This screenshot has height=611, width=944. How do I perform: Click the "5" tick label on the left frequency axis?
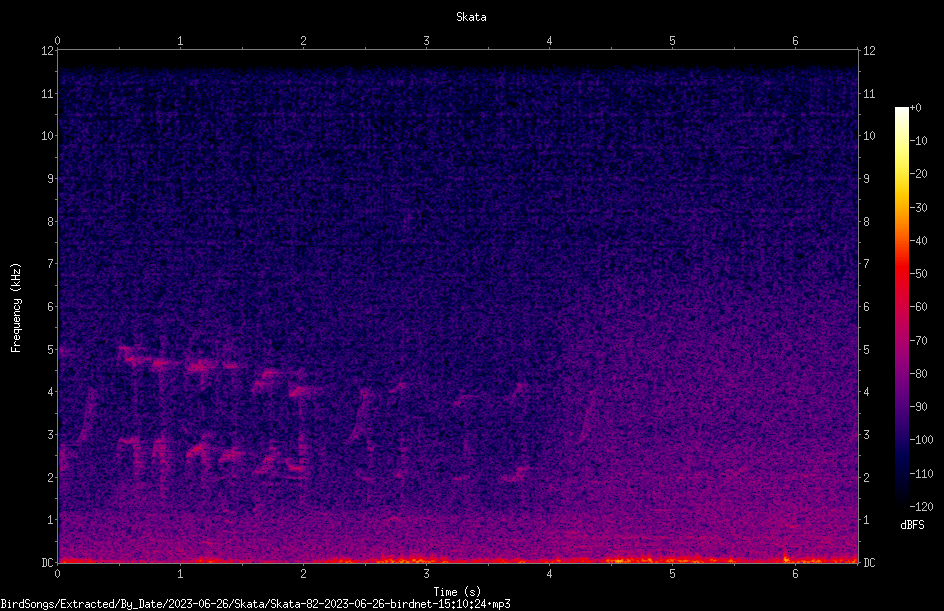point(50,350)
